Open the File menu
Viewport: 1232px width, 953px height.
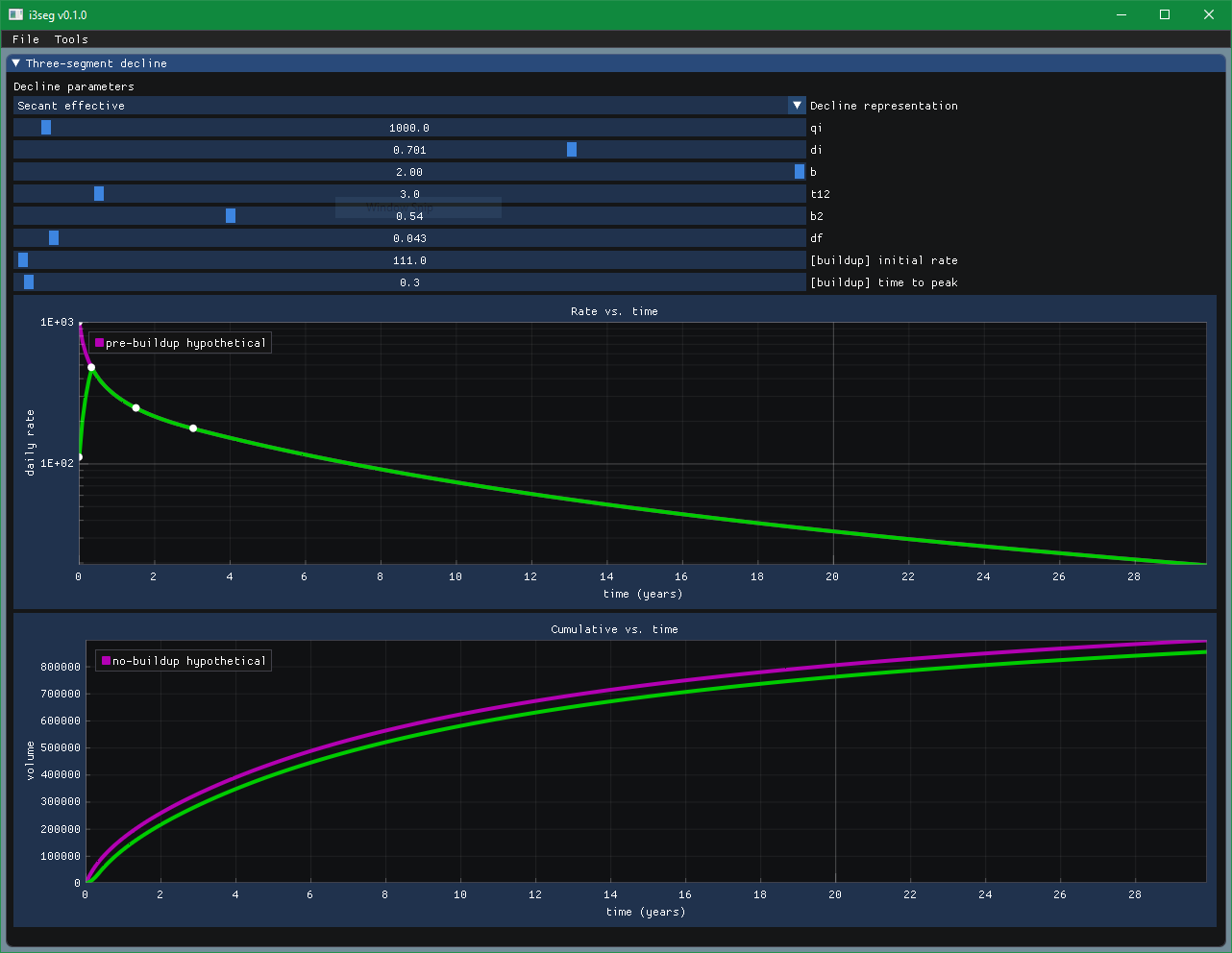[26, 39]
